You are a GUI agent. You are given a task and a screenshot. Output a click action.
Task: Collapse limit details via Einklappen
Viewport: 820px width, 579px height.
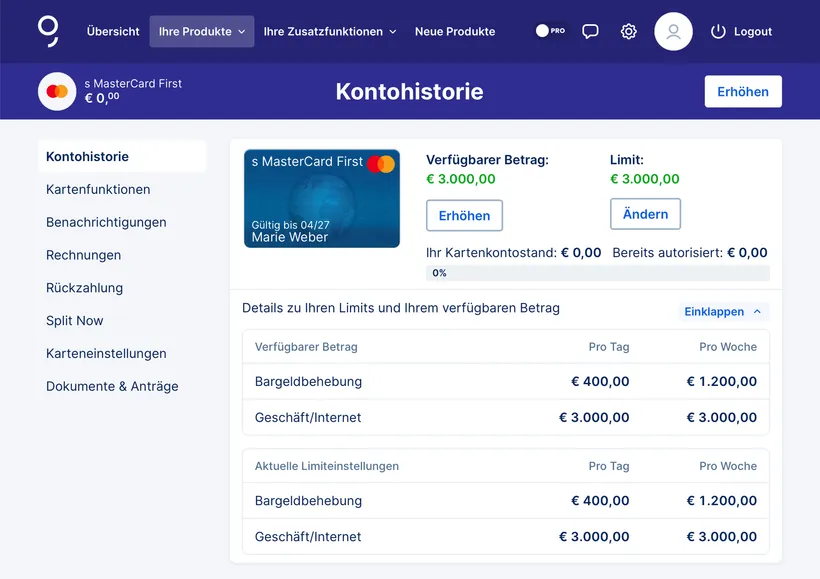pyautogui.click(x=723, y=312)
